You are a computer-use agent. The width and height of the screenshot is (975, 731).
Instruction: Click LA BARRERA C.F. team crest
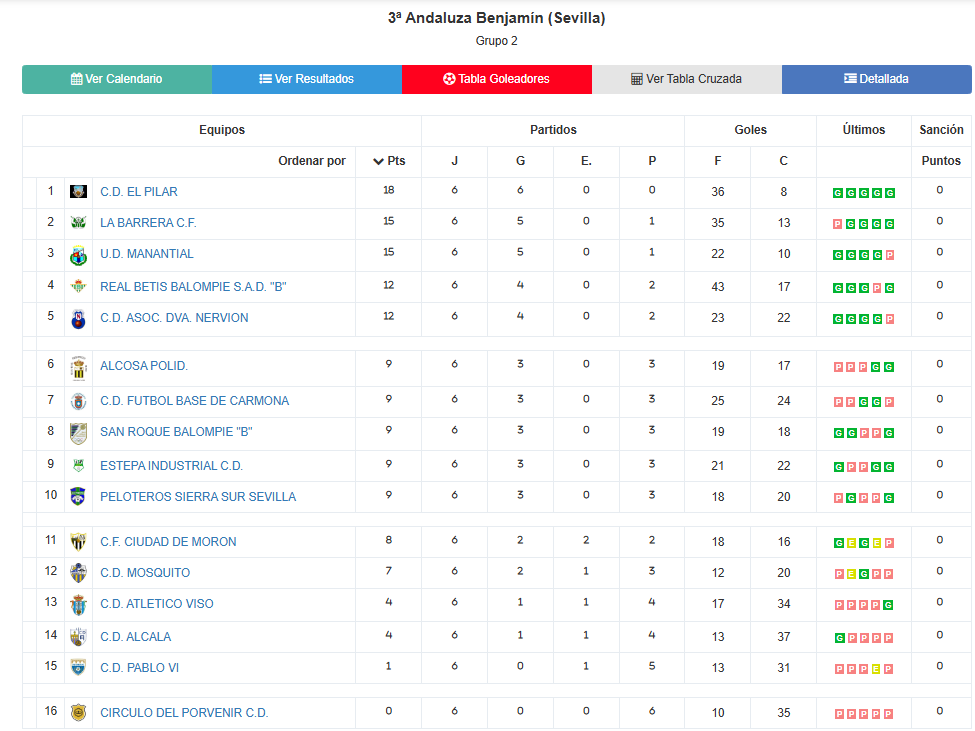click(78, 223)
